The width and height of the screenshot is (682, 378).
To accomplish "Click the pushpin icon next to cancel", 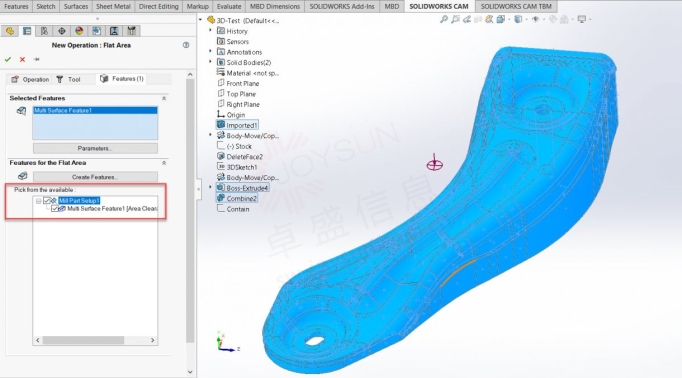I will (37, 59).
